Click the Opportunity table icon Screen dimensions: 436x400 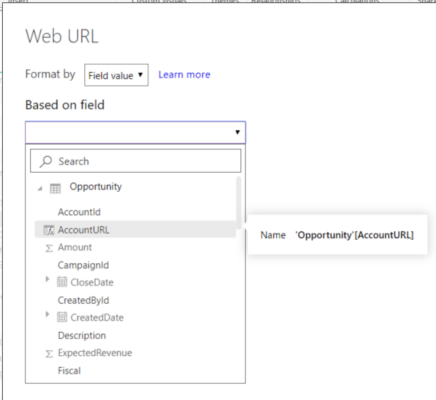click(55, 189)
